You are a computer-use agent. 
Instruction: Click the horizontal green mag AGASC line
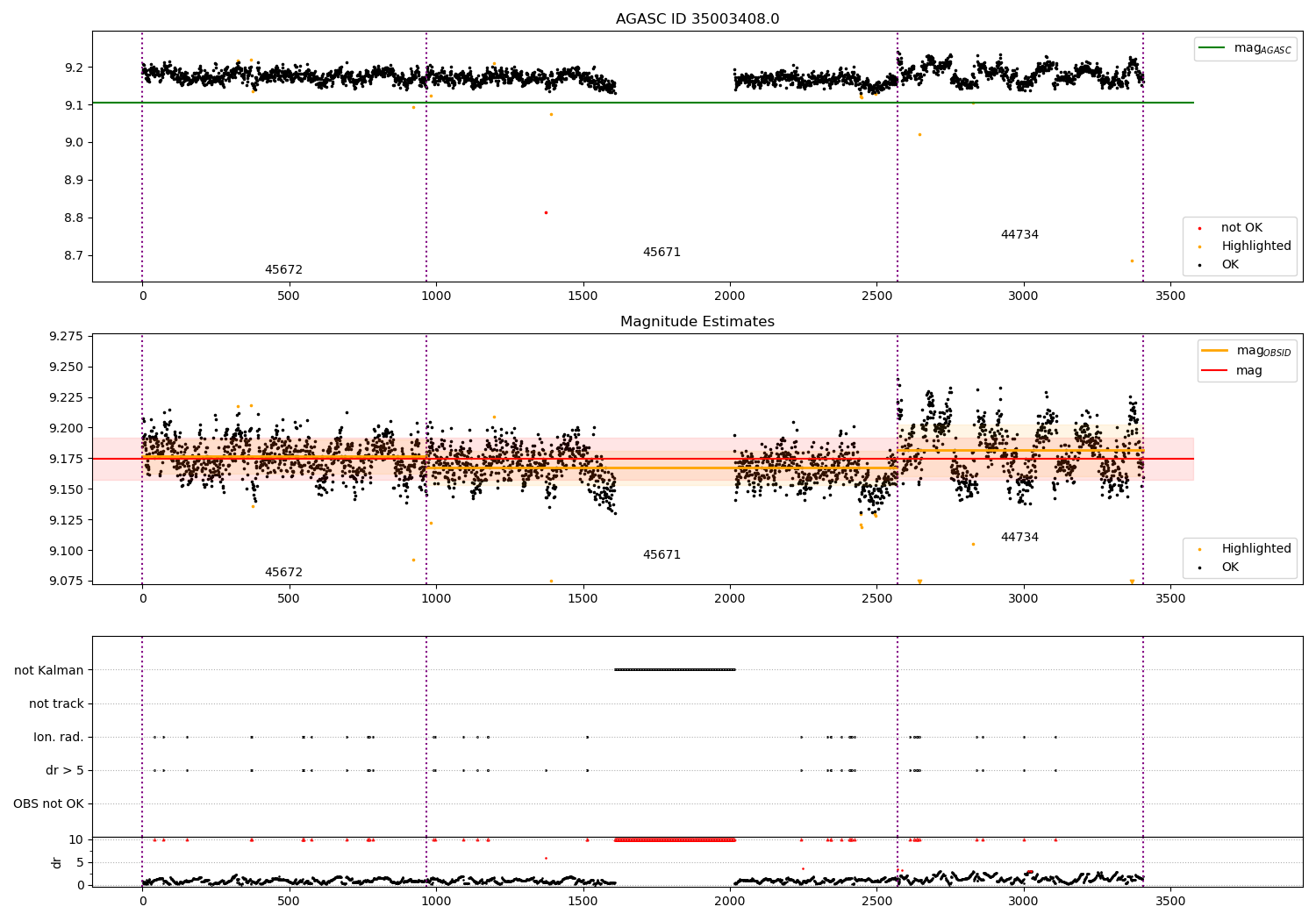click(x=643, y=103)
